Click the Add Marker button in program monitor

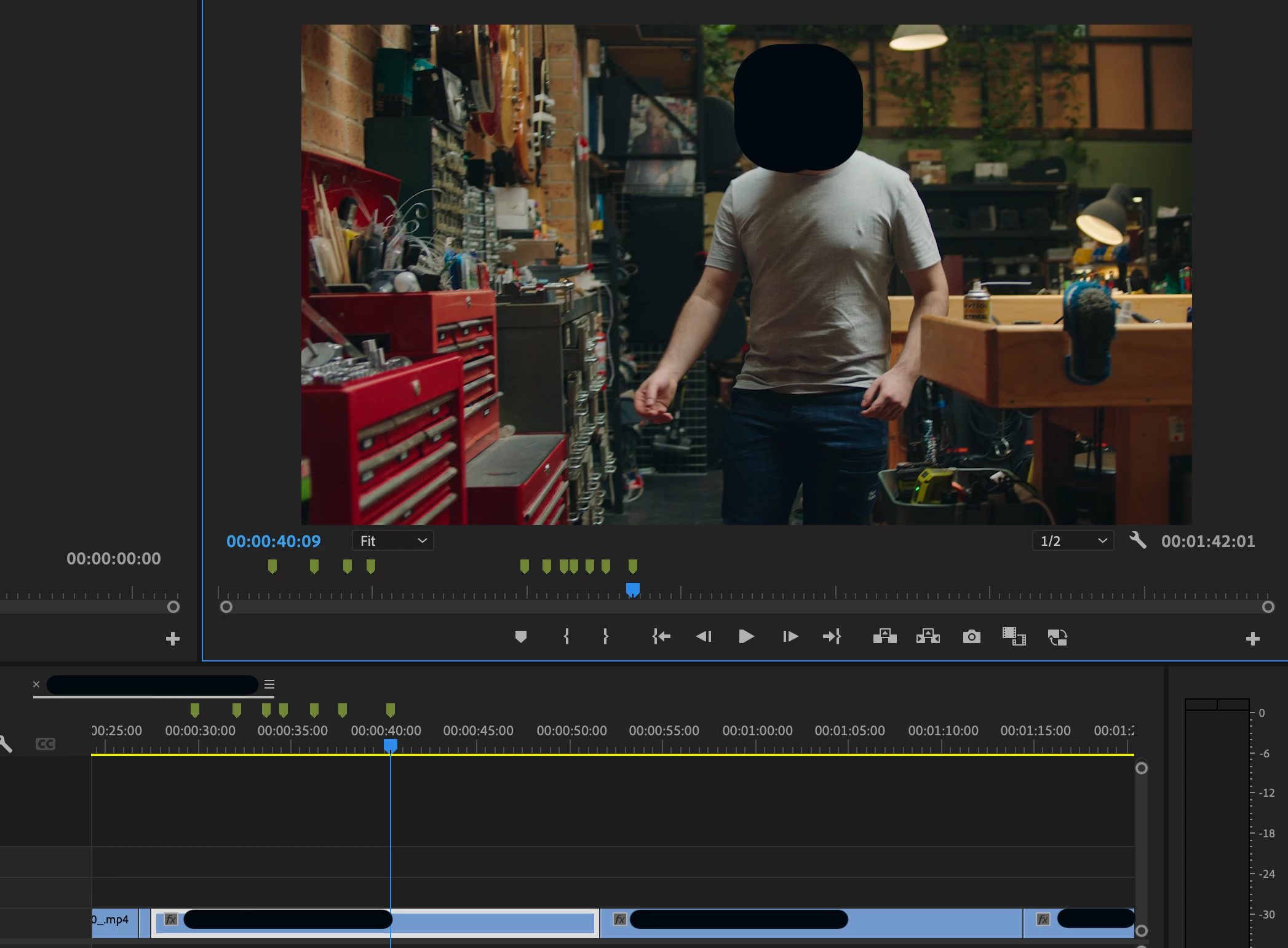pos(520,637)
